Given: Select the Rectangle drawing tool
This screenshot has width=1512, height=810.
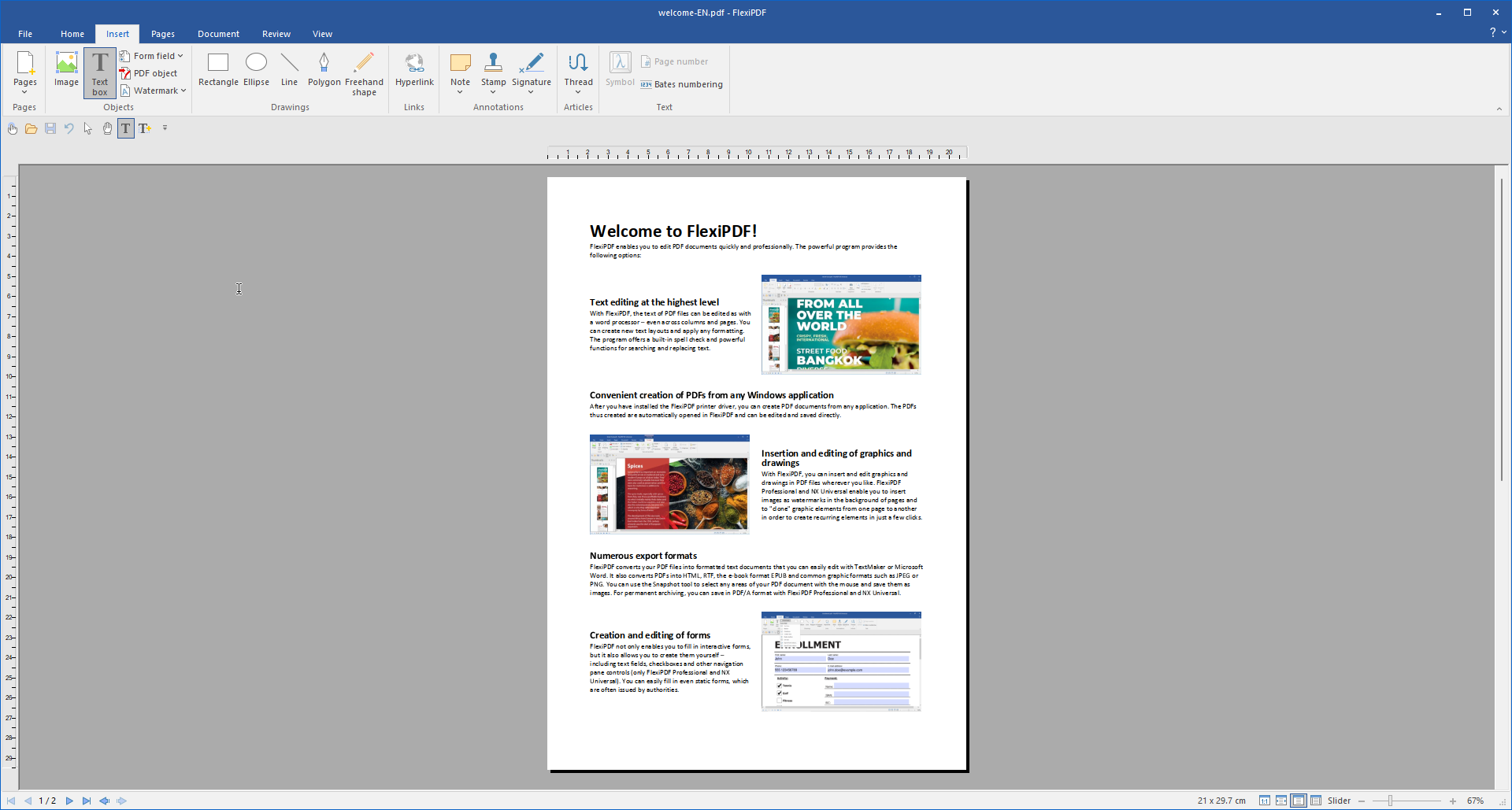Looking at the screenshot, I should point(218,69).
